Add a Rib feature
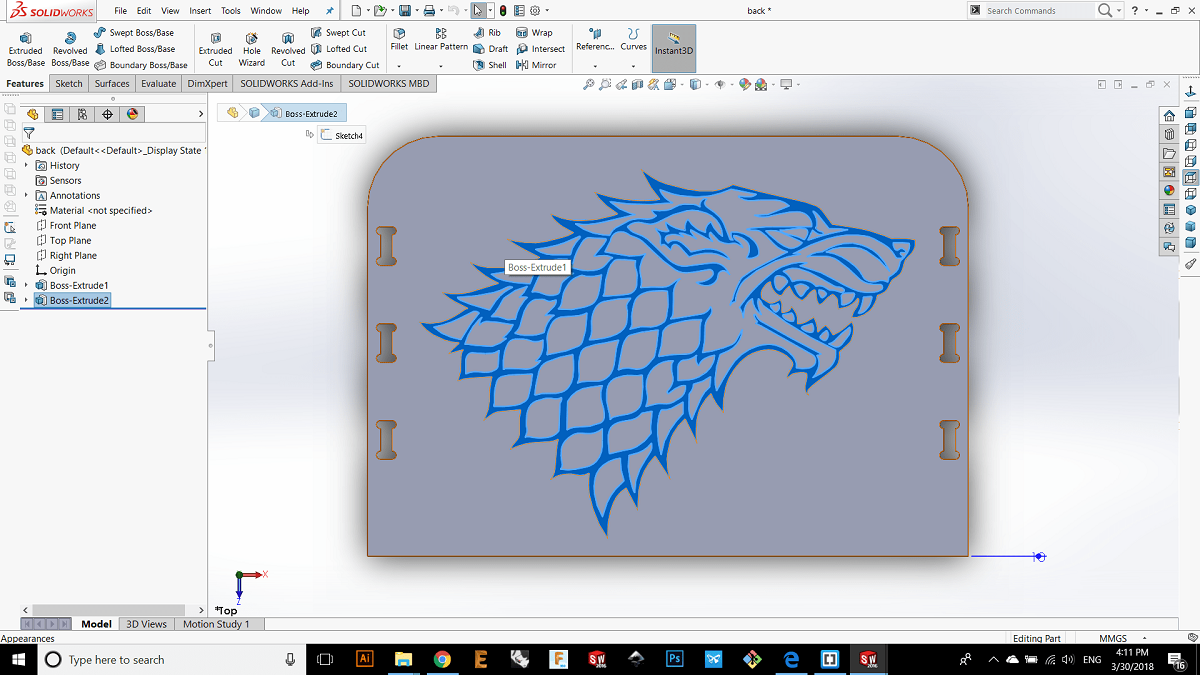 pyautogui.click(x=487, y=33)
